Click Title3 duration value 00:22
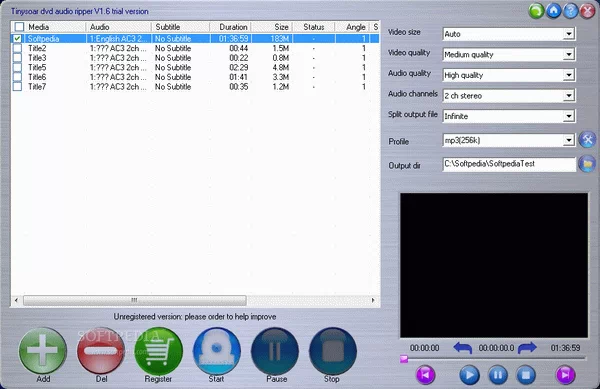 tap(239, 58)
